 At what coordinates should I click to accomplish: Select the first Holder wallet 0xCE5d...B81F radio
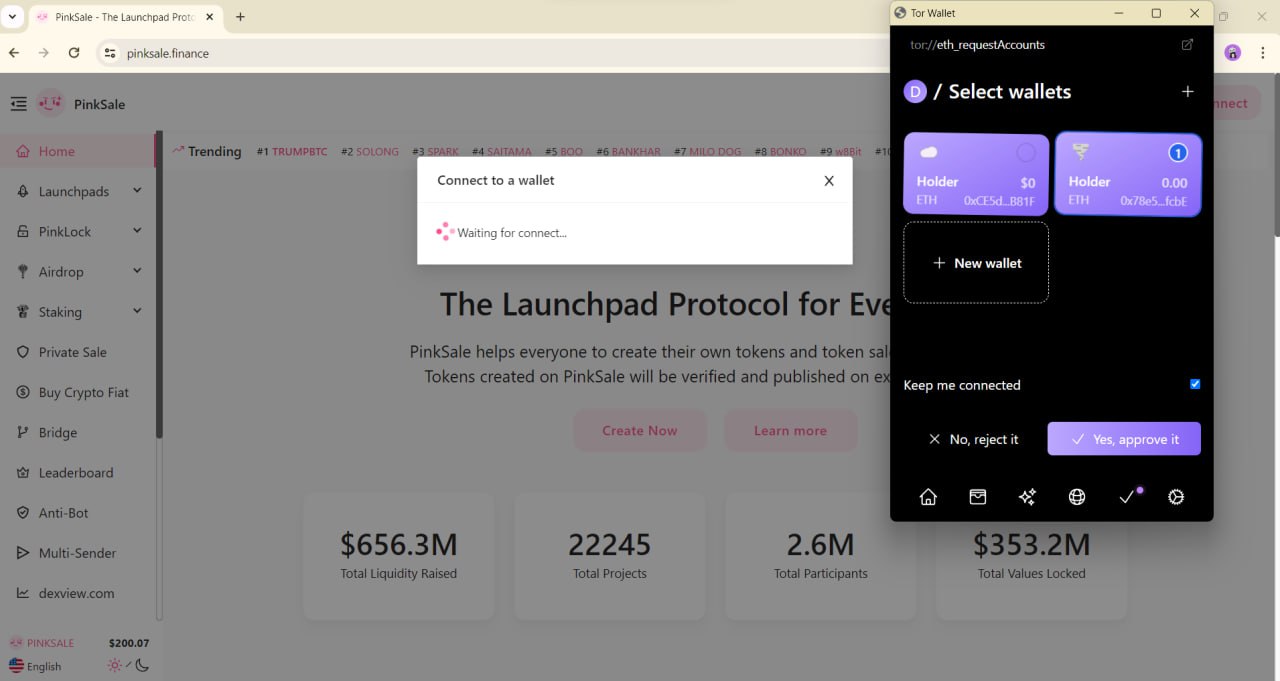(1026, 153)
